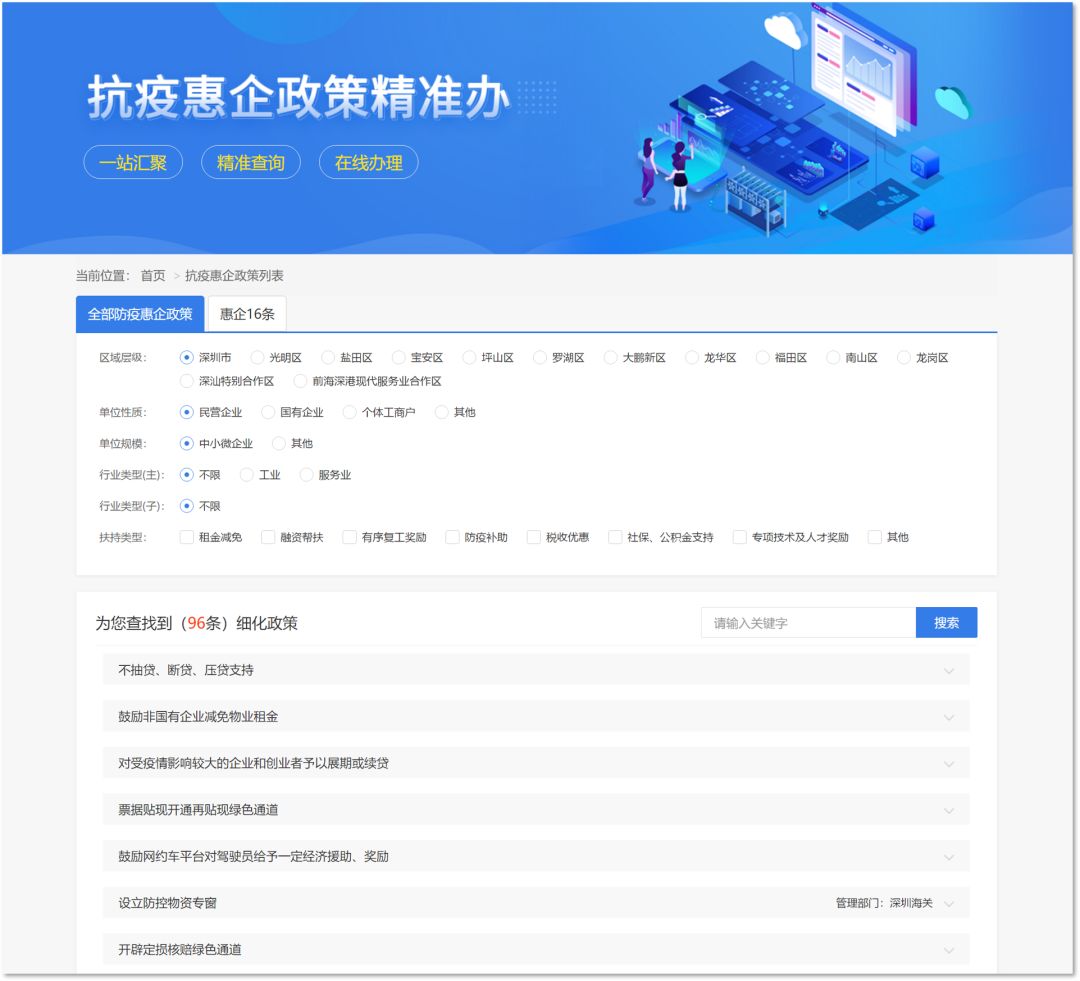Focus the 请输入关键字 search field
Image resolution: width=1080 pixels, height=981 pixels.
808,623
